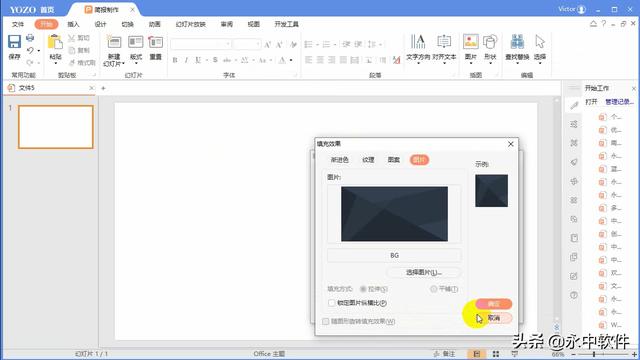Open the Shapes icon in ribbon

point(490,42)
